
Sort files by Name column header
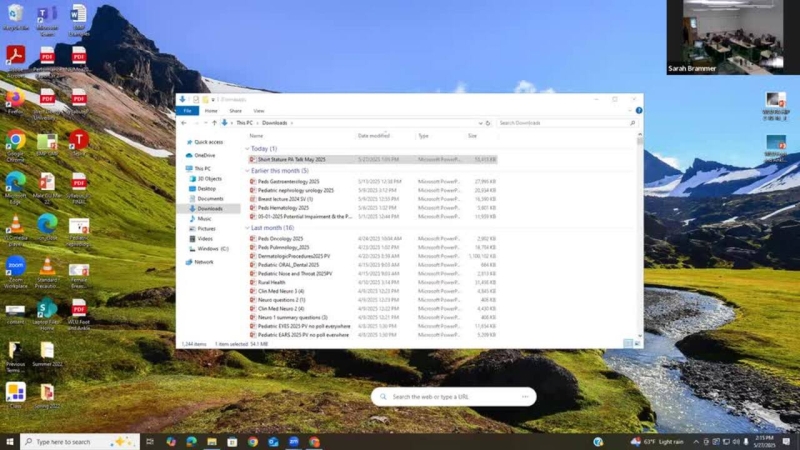[257, 135]
